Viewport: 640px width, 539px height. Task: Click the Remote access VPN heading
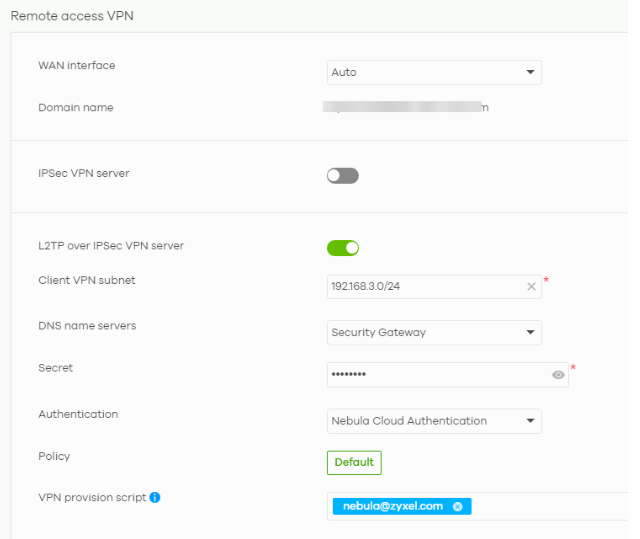(72, 16)
